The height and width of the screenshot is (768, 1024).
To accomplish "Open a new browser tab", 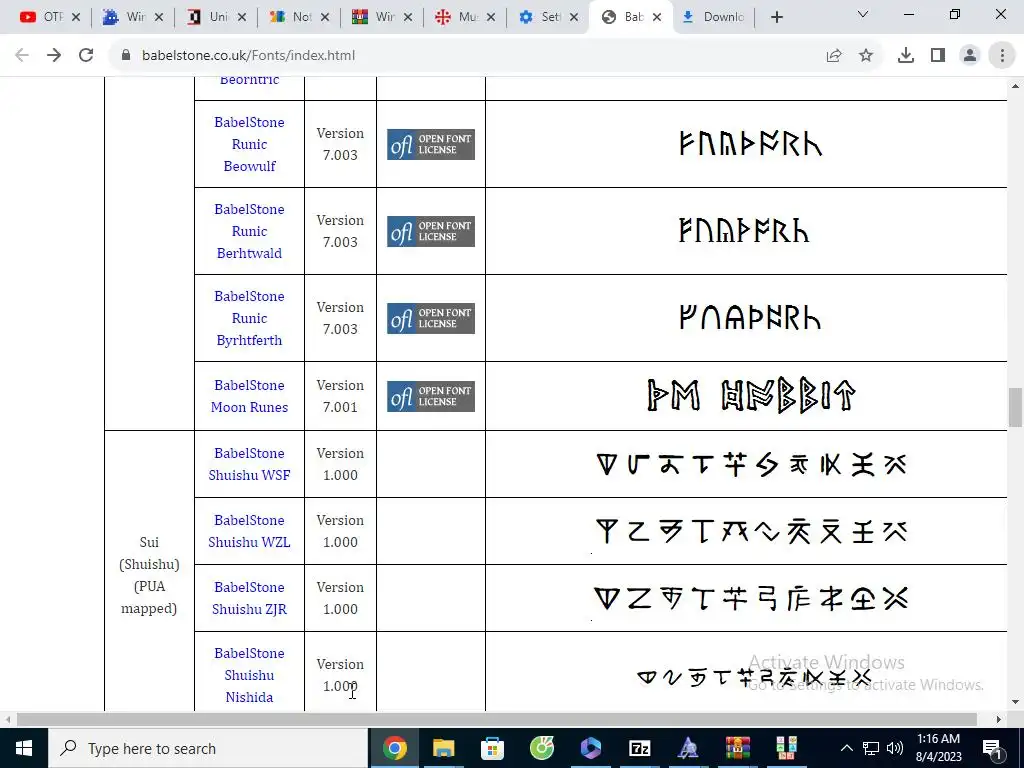I will coord(776,18).
